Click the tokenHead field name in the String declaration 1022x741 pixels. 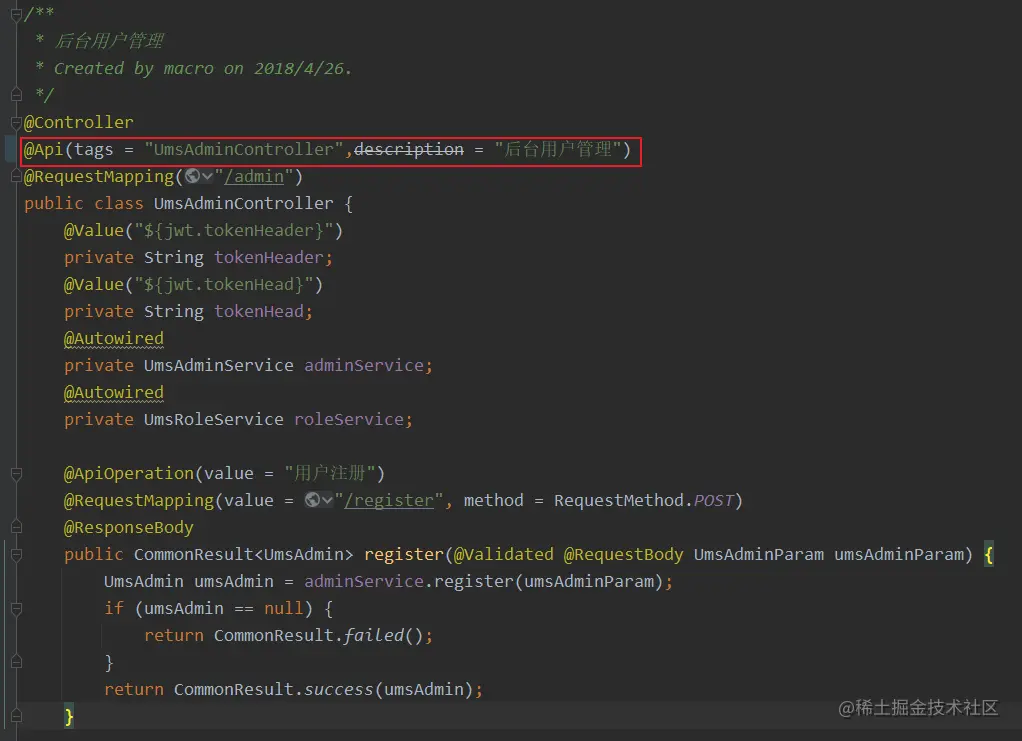(259, 312)
